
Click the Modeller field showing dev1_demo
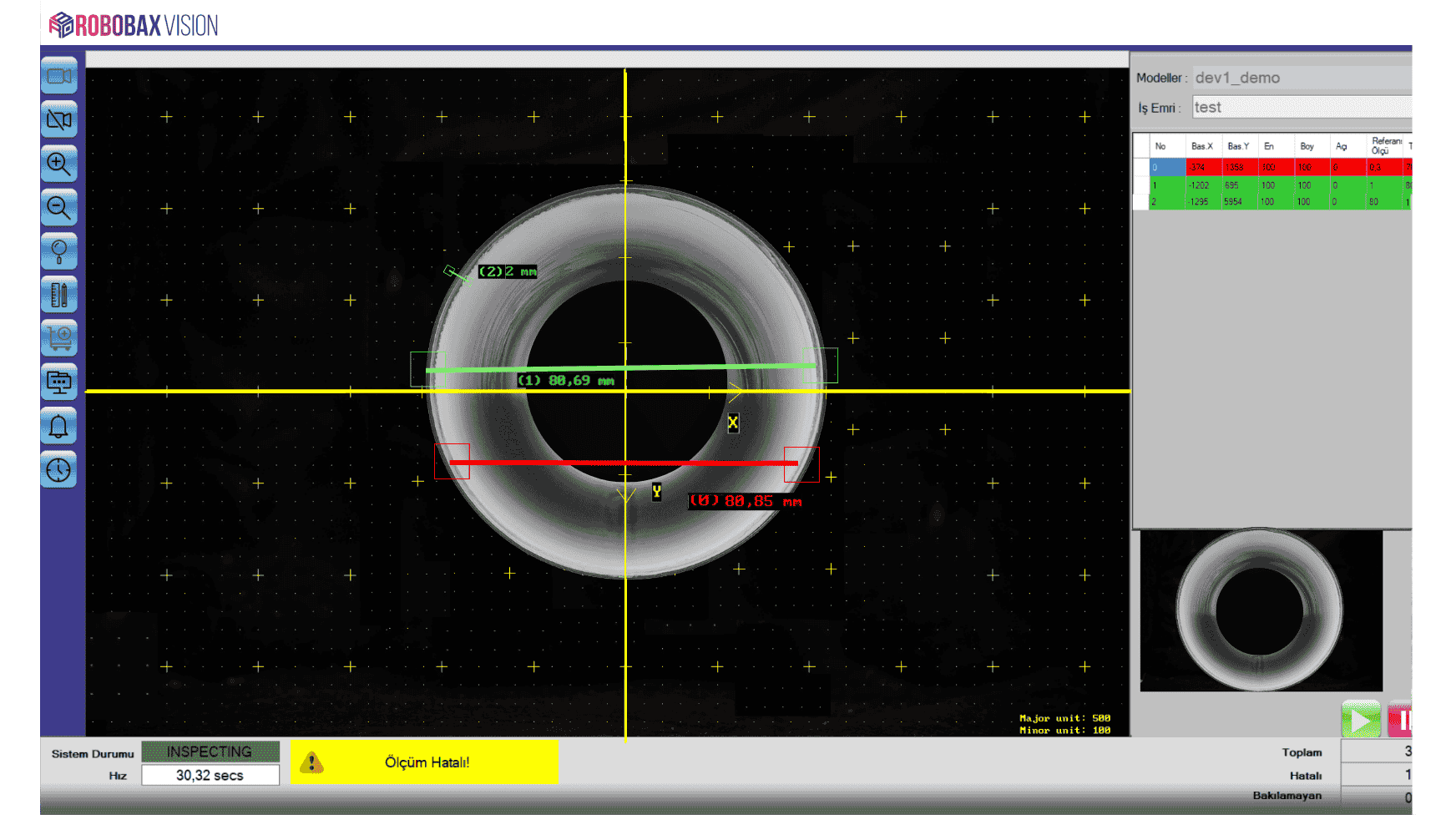[1302, 78]
